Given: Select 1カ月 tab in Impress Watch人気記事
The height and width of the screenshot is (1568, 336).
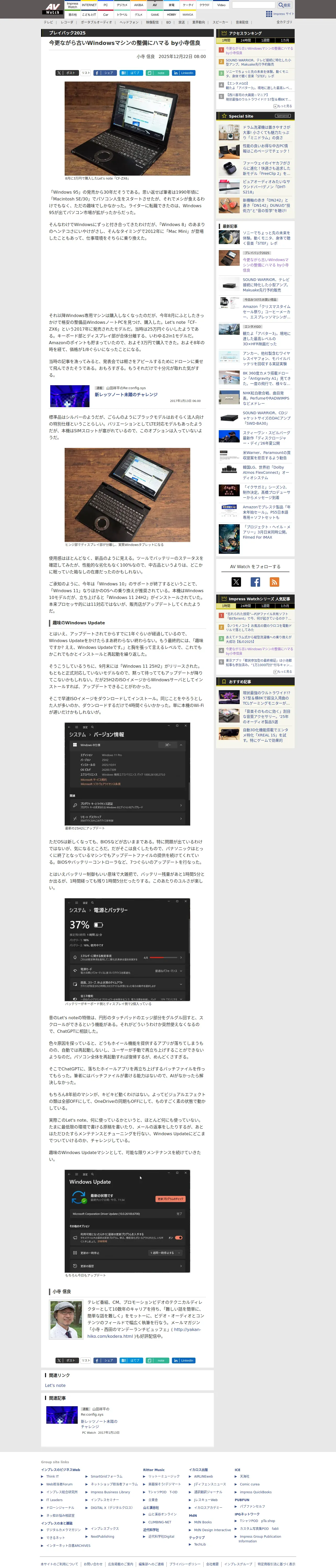Looking at the screenshot, I should tap(284, 606).
